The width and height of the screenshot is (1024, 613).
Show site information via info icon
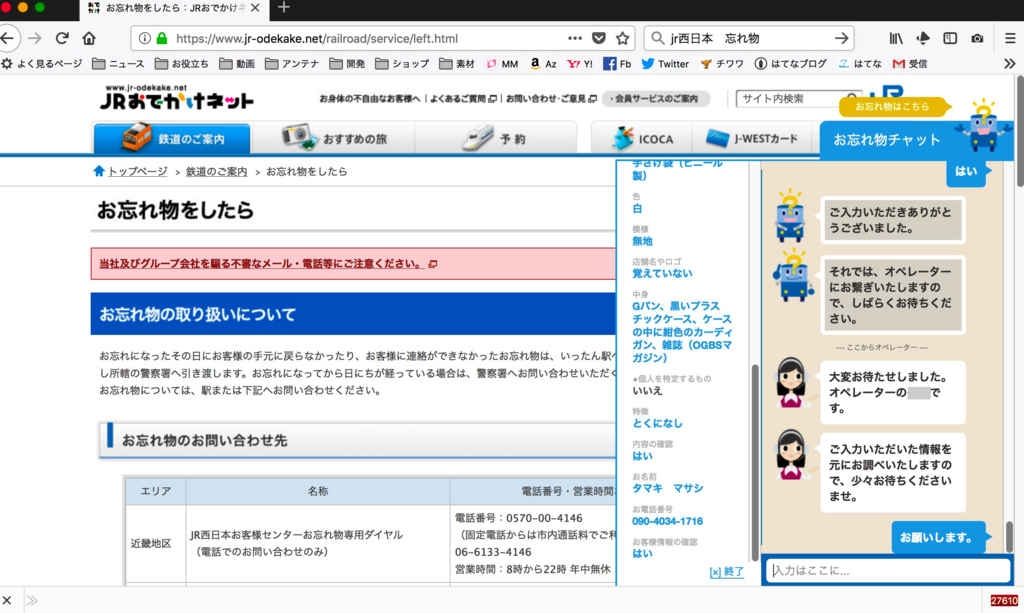coord(145,39)
